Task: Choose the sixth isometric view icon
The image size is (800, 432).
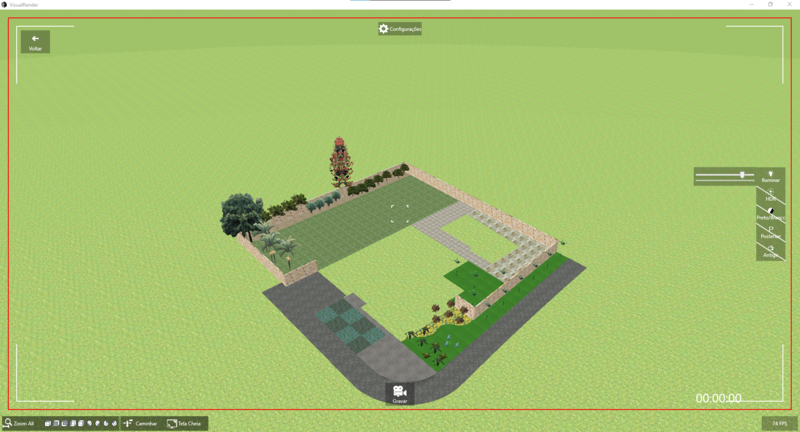Action: pyautogui.click(x=90, y=423)
